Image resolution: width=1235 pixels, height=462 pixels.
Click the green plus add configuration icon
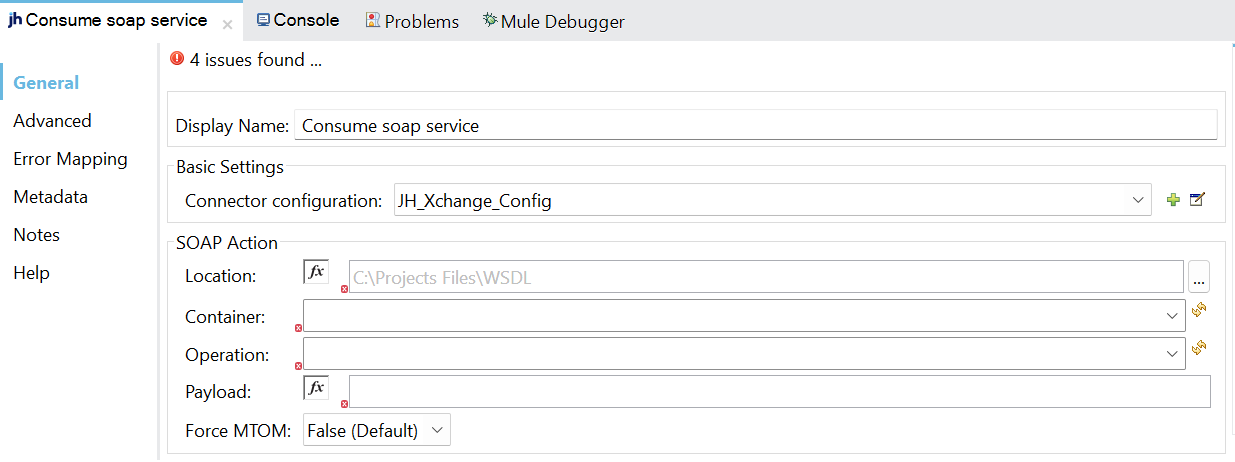[x=1173, y=200]
